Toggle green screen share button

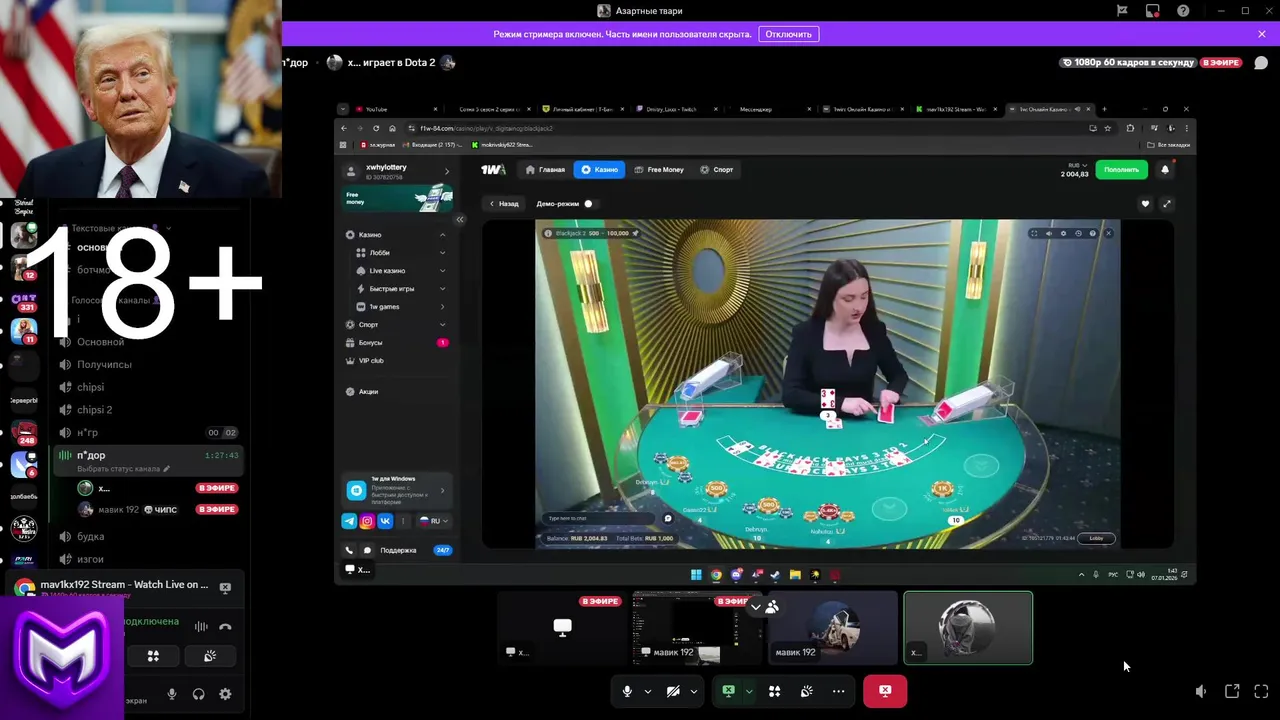point(729,691)
